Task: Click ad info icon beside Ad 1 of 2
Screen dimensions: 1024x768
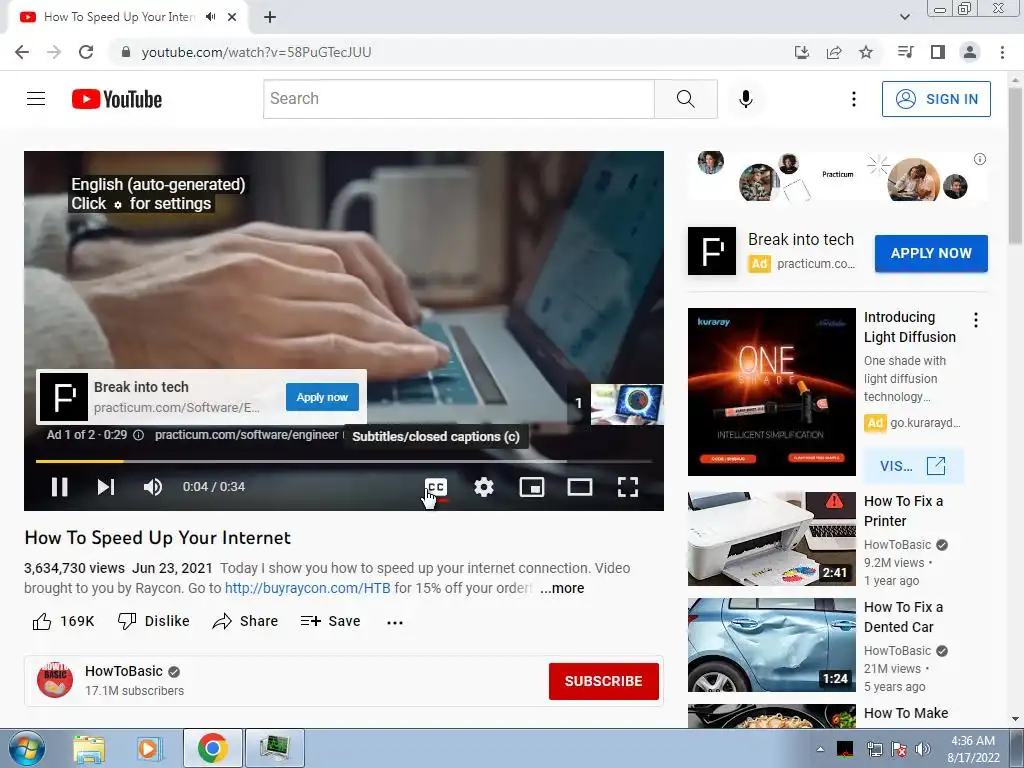Action: (138, 435)
